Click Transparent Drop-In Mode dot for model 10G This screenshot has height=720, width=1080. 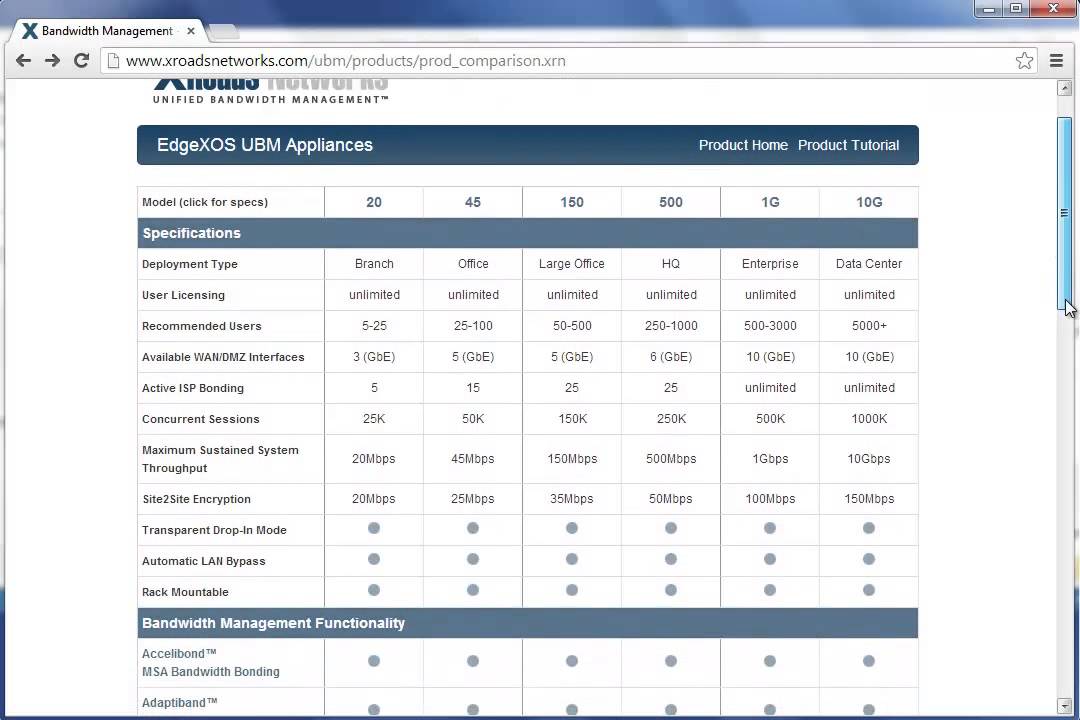pyautogui.click(x=869, y=528)
